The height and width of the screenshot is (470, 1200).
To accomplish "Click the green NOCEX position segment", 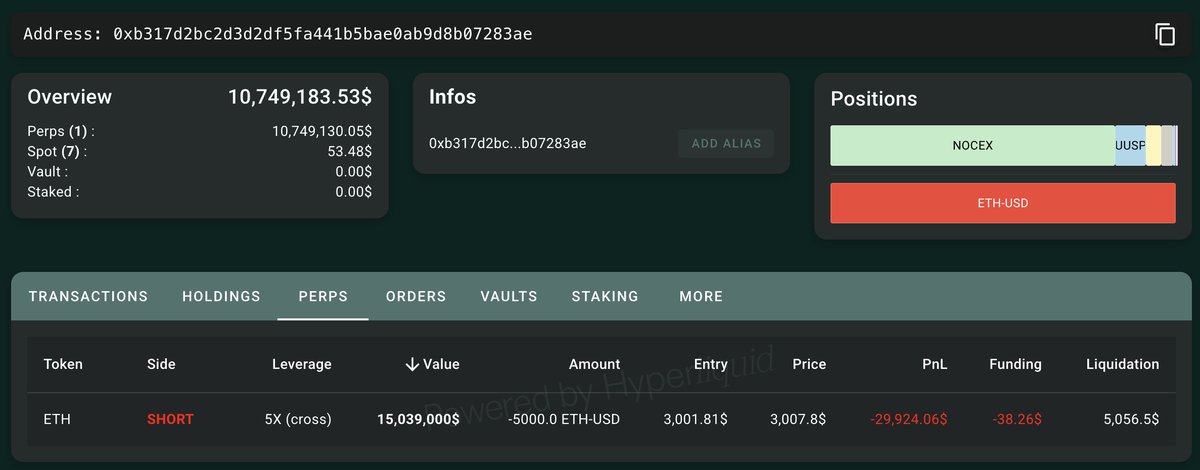I will pos(972,145).
